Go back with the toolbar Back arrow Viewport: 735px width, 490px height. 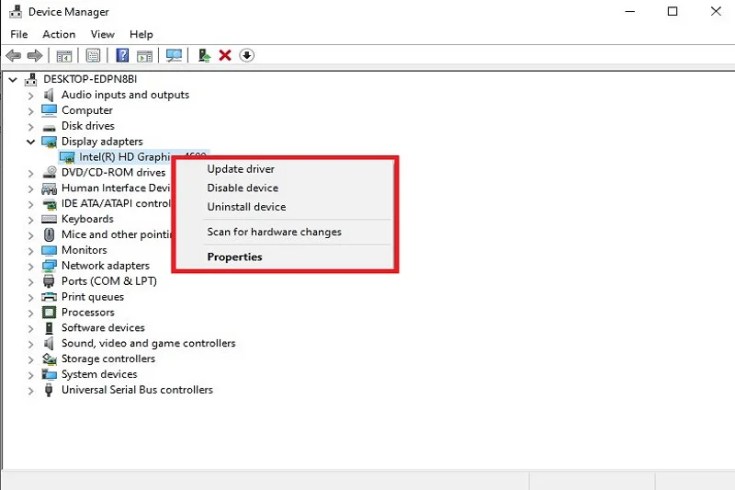(14, 56)
